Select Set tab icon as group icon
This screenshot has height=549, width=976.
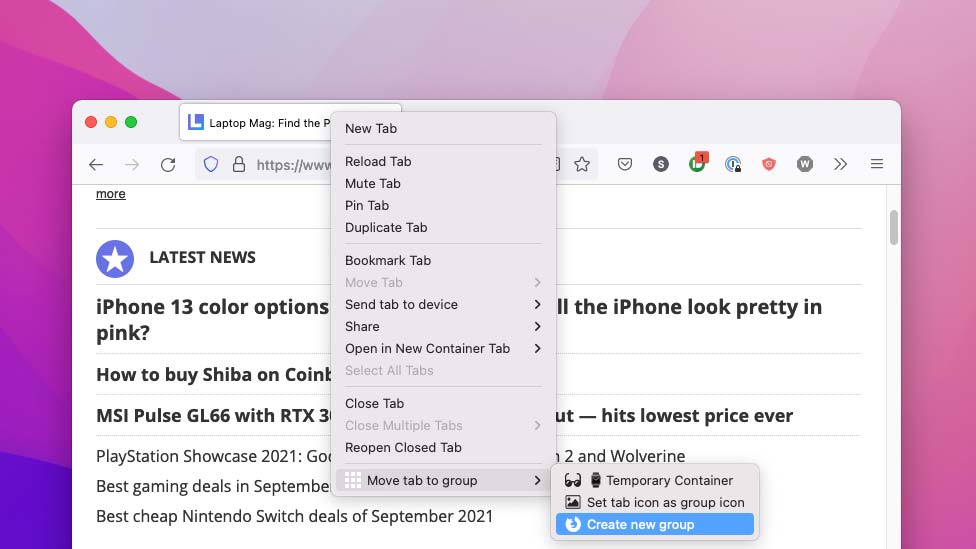[655, 502]
